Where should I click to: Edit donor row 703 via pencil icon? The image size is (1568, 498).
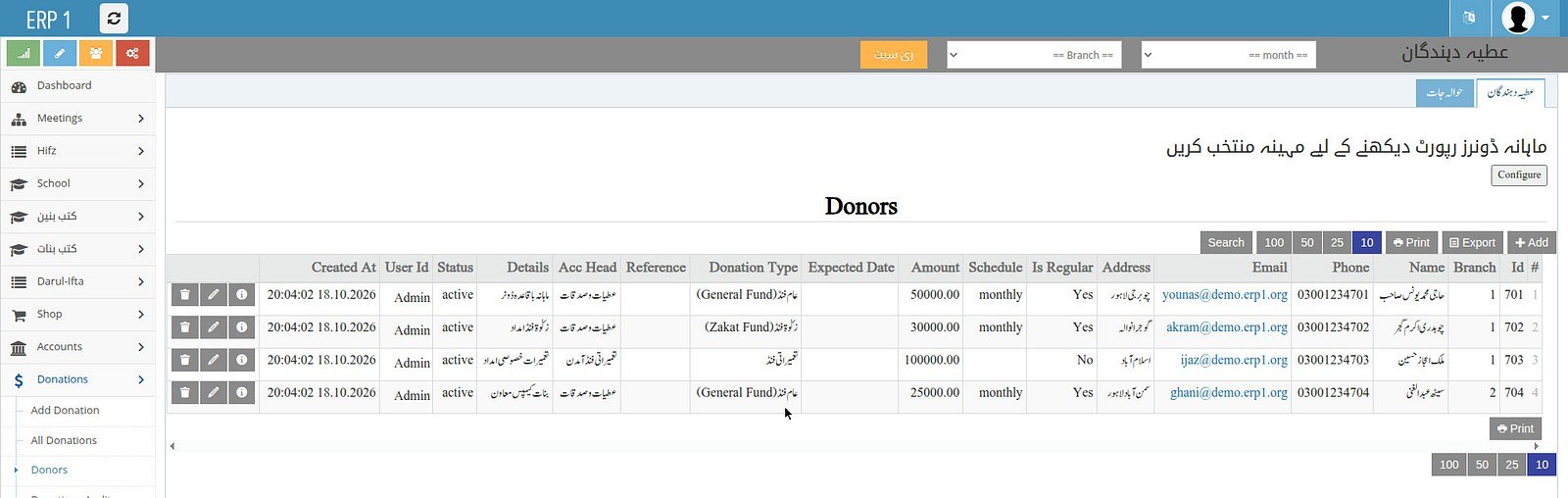point(214,361)
